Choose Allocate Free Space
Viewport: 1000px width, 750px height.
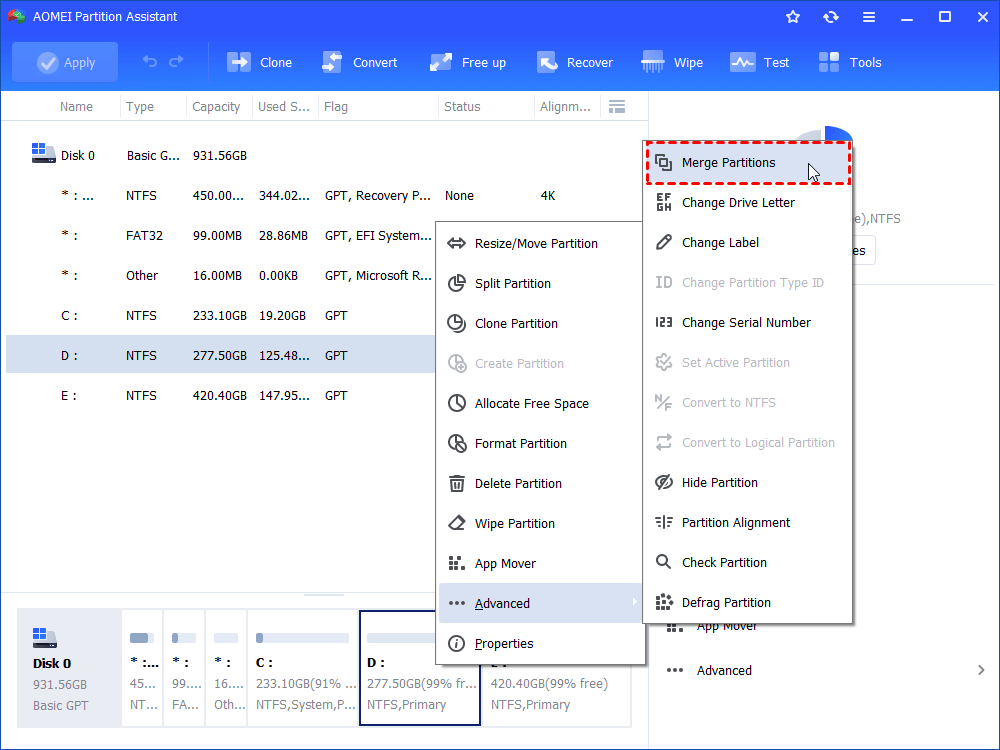(540, 404)
